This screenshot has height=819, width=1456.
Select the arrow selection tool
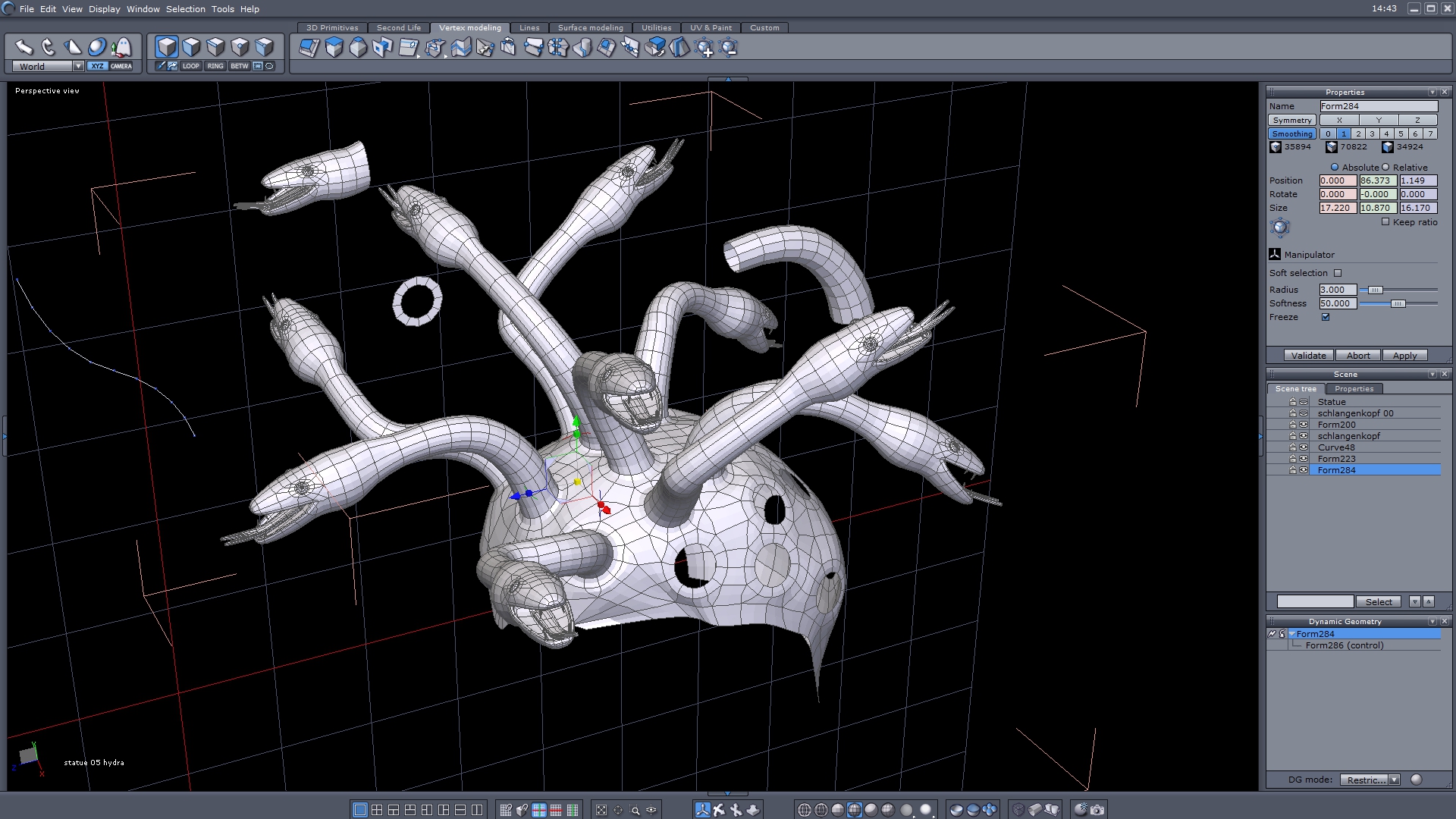[24, 47]
